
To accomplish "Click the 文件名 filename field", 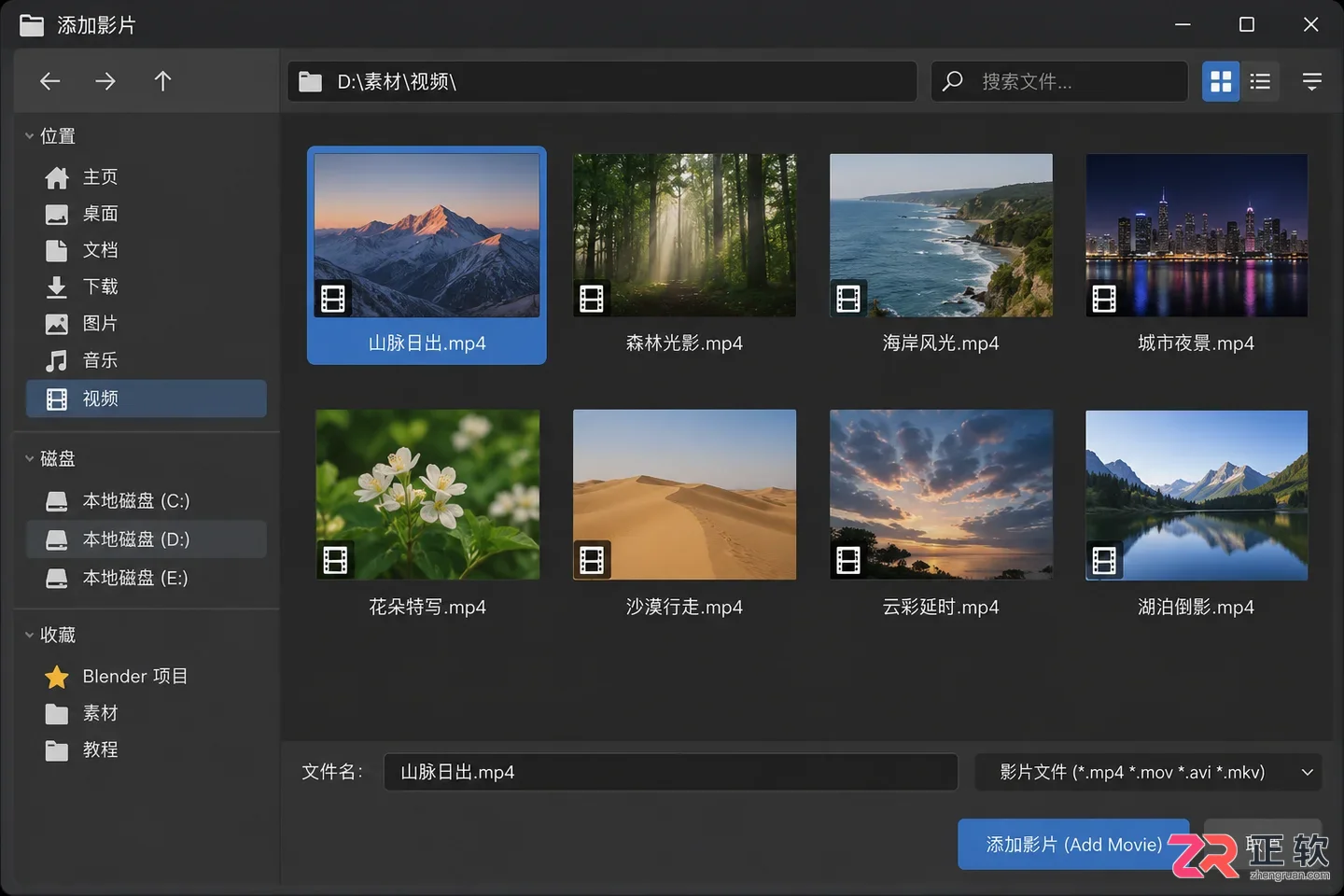I will pos(670,772).
